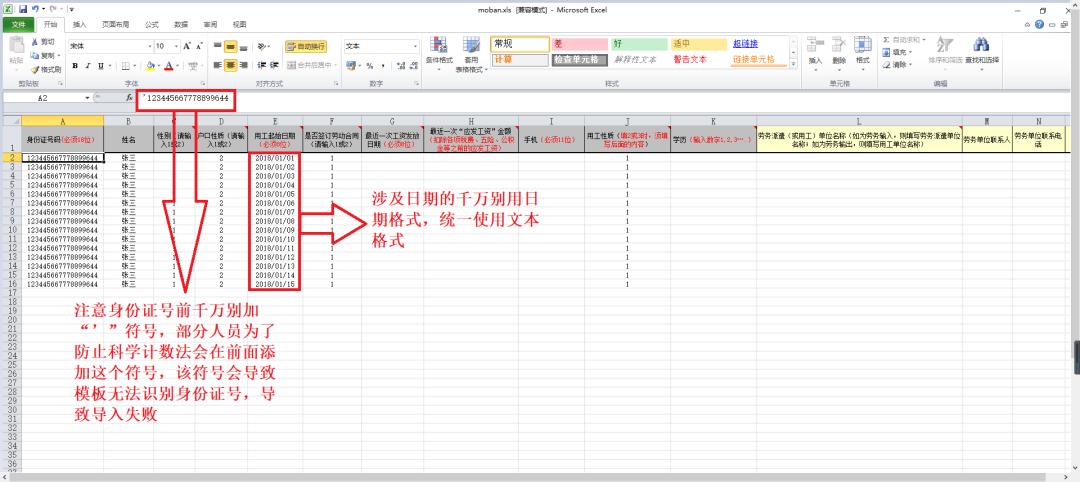Screen dimensions: 1080x482
Task: Switch to the Insert (插入) tab
Action: pyautogui.click(x=79, y=24)
